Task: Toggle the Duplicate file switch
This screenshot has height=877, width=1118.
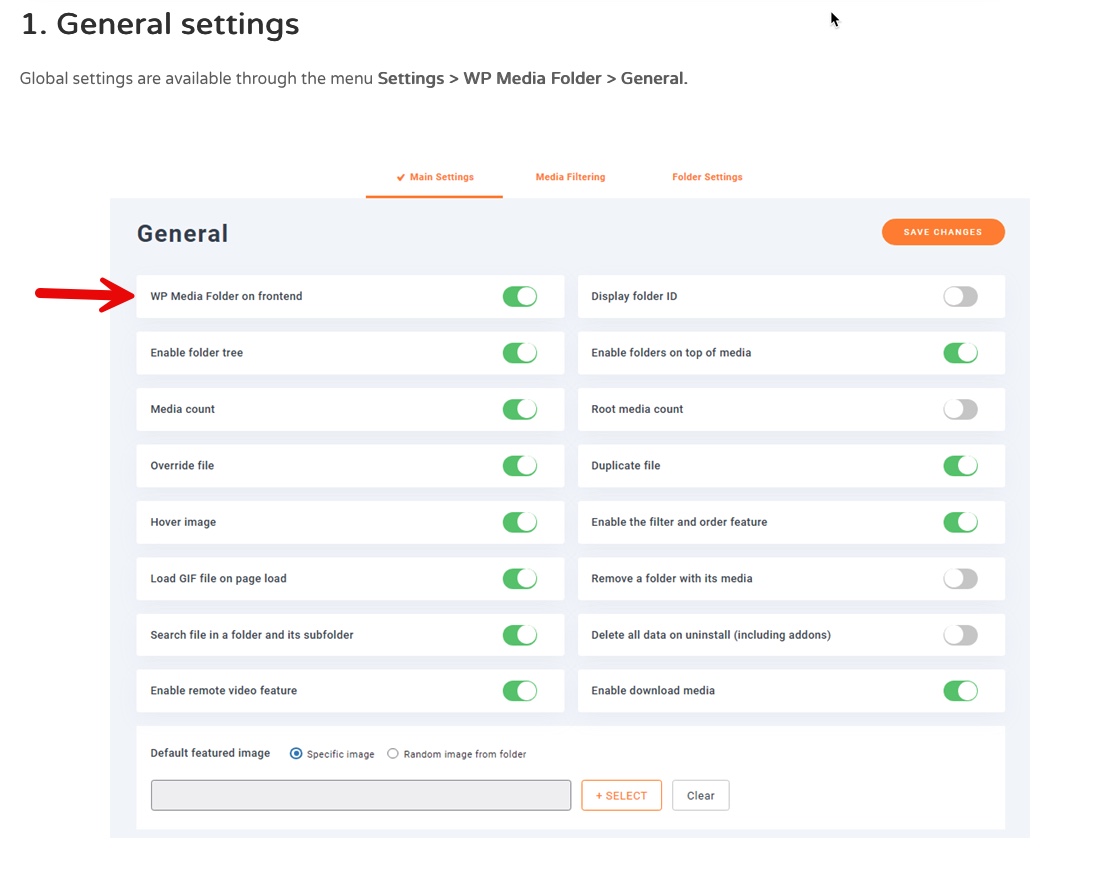Action: 960,466
